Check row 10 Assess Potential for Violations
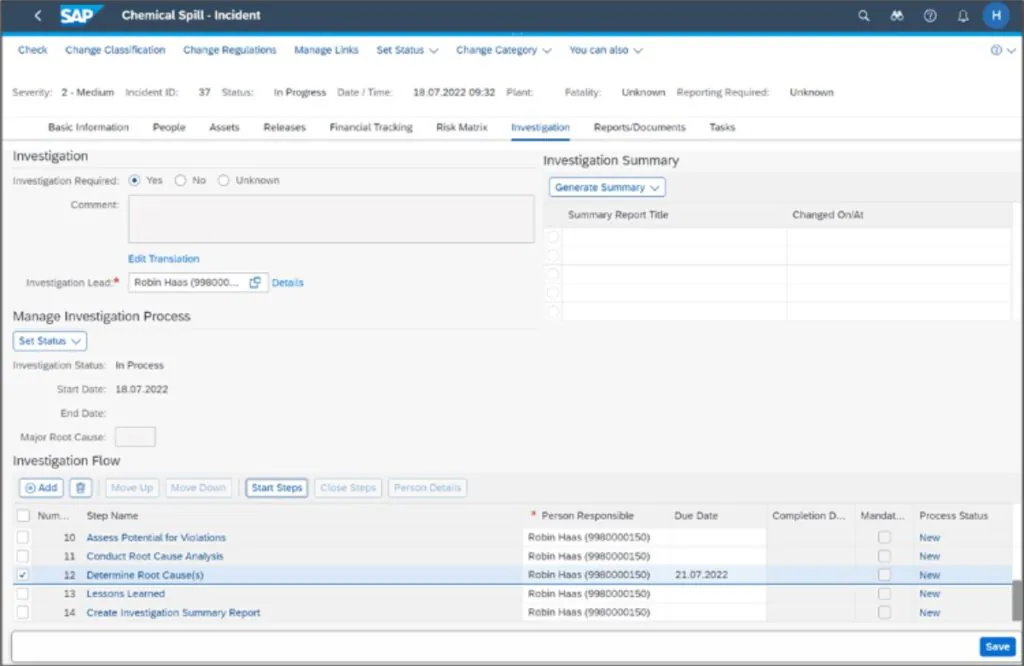Screen dimensions: 1024x666 pyautogui.click(x=23, y=537)
